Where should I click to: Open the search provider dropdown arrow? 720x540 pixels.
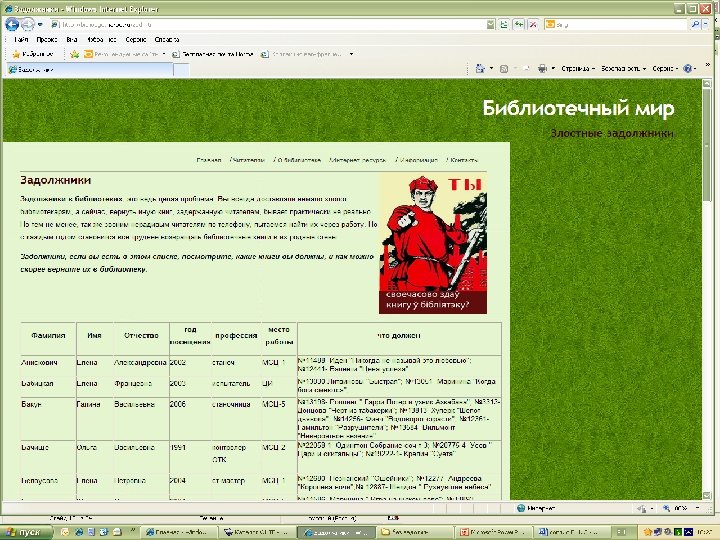tap(706, 24)
